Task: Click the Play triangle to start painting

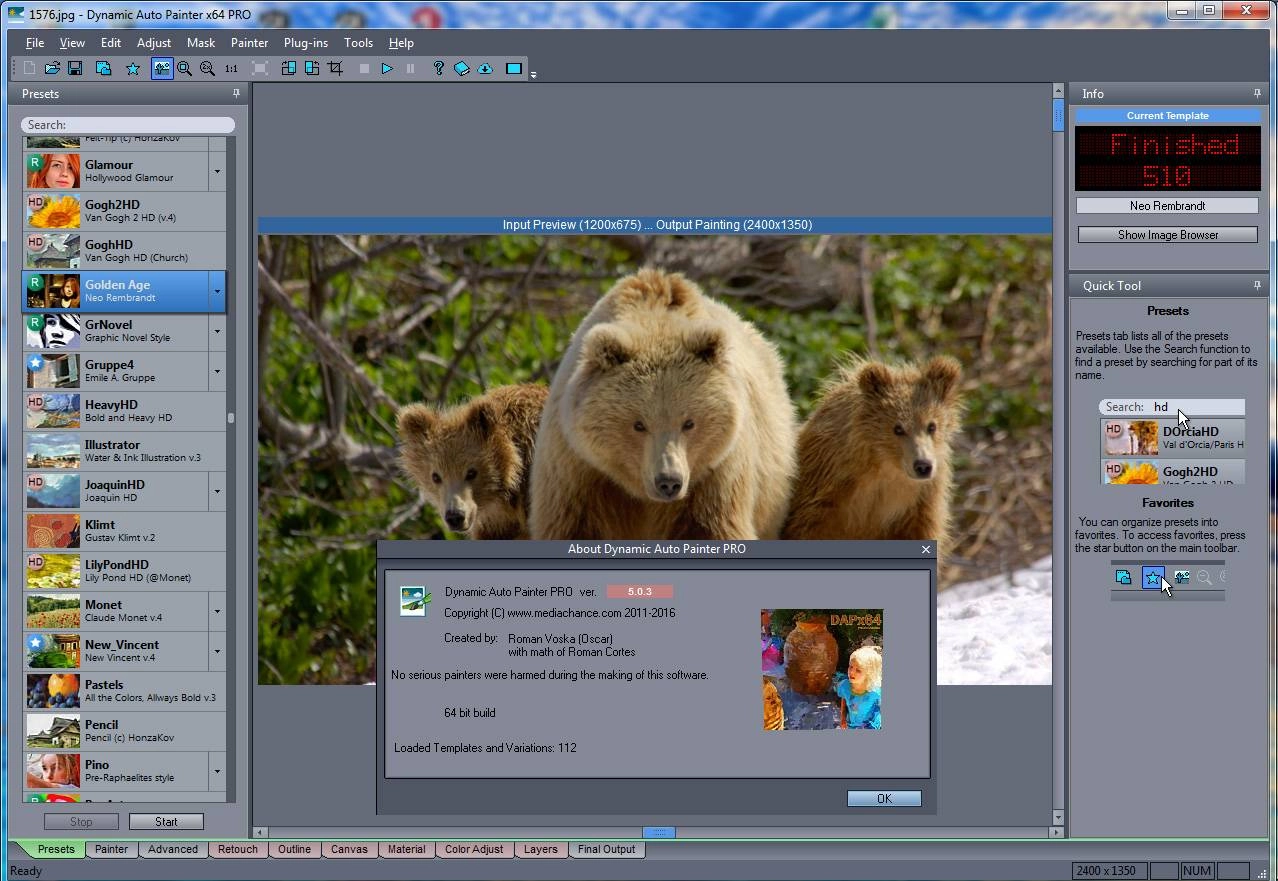Action: pyautogui.click(x=387, y=68)
